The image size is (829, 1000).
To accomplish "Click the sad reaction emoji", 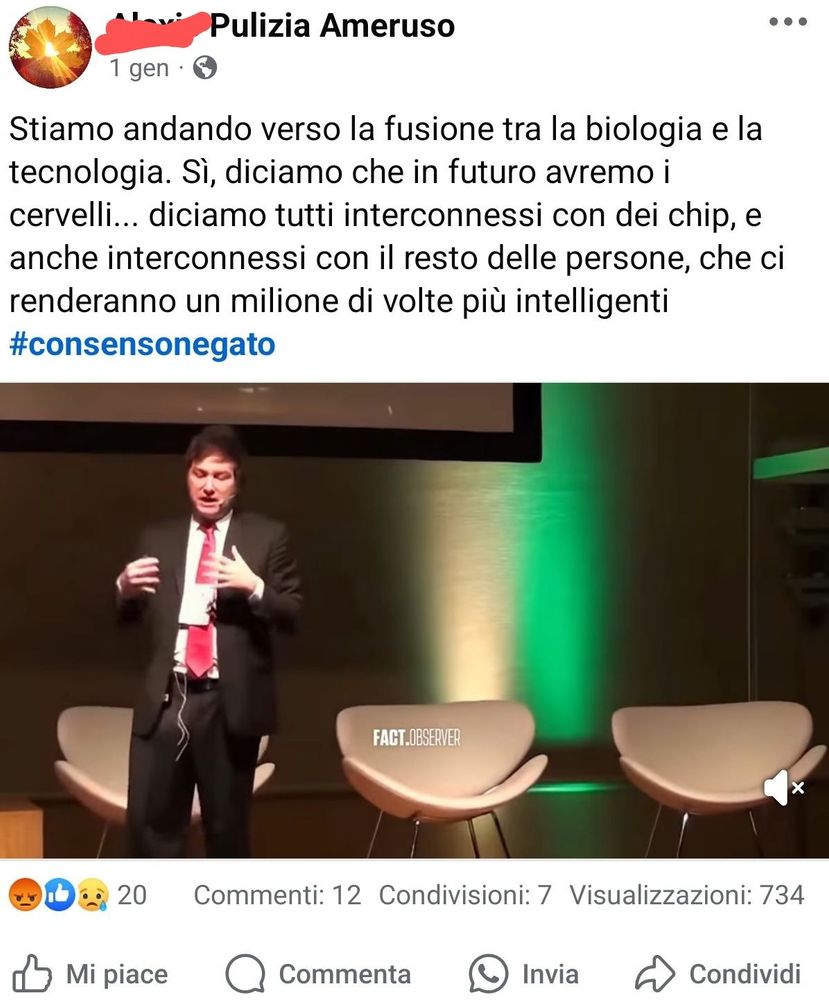I will tap(93, 895).
